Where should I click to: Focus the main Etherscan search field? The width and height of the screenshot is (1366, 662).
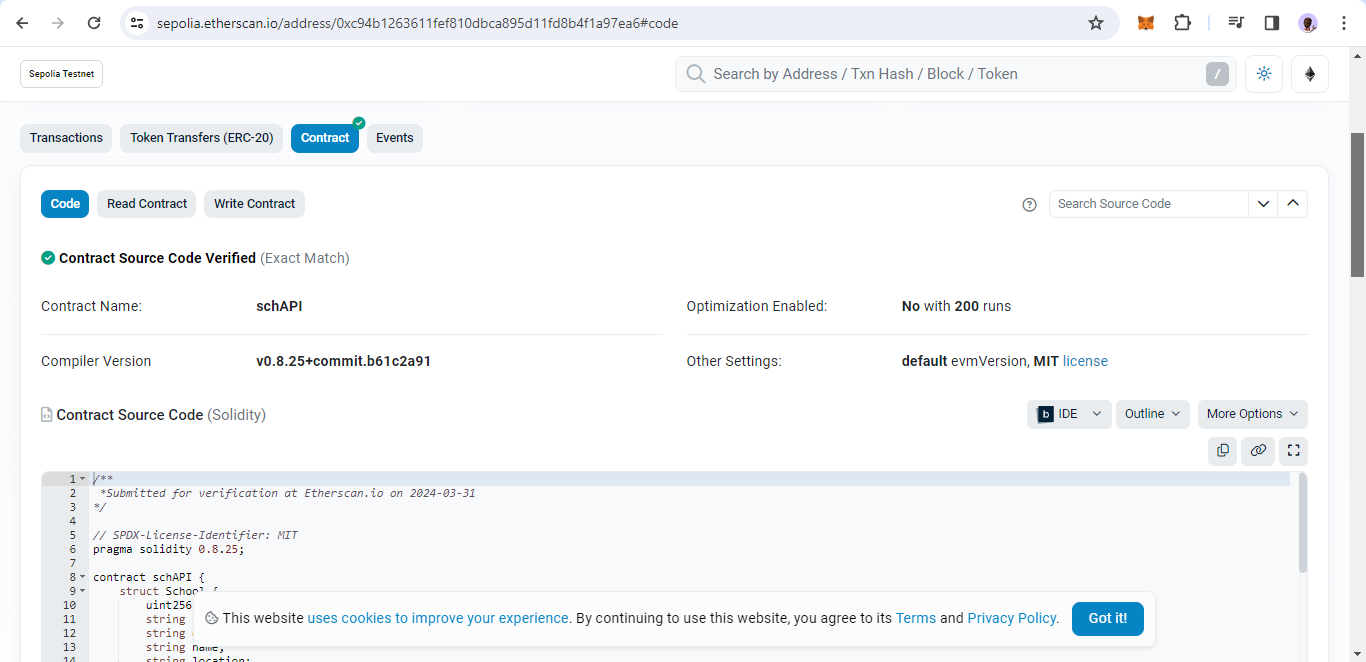coord(956,74)
